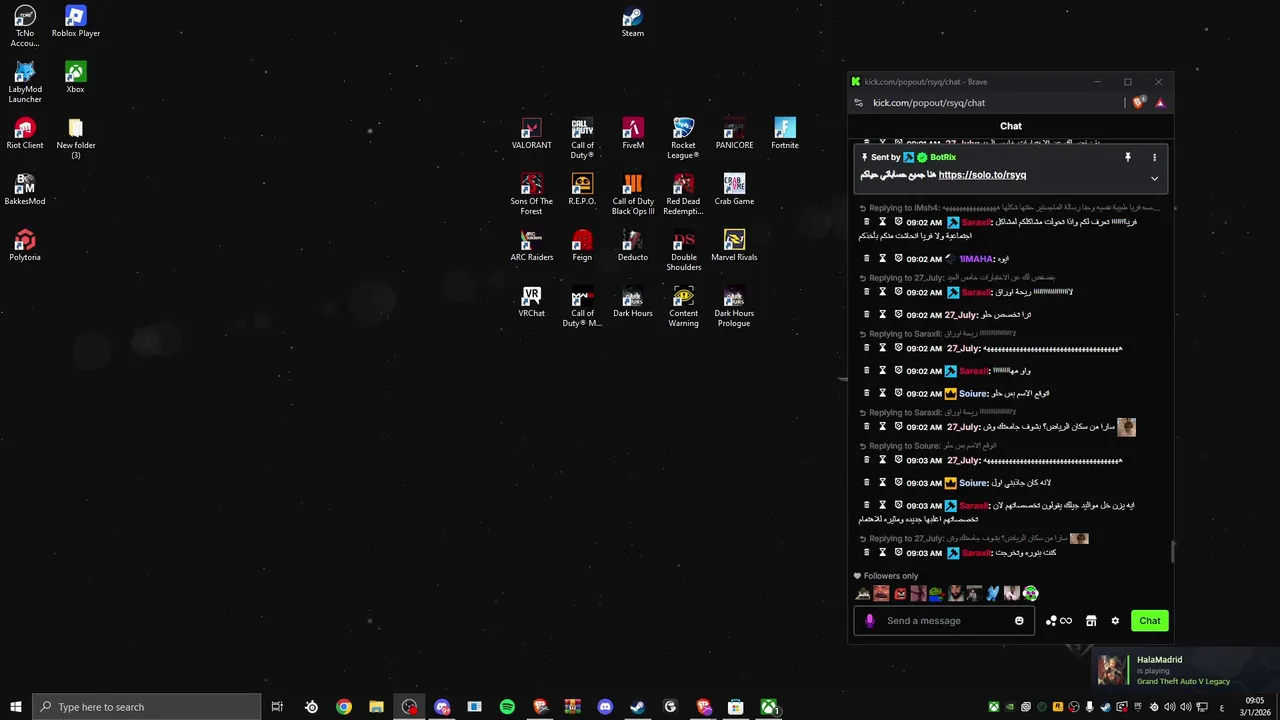Pick the angry red face quick emote
Screen dimensions: 1280x720
[900, 594]
